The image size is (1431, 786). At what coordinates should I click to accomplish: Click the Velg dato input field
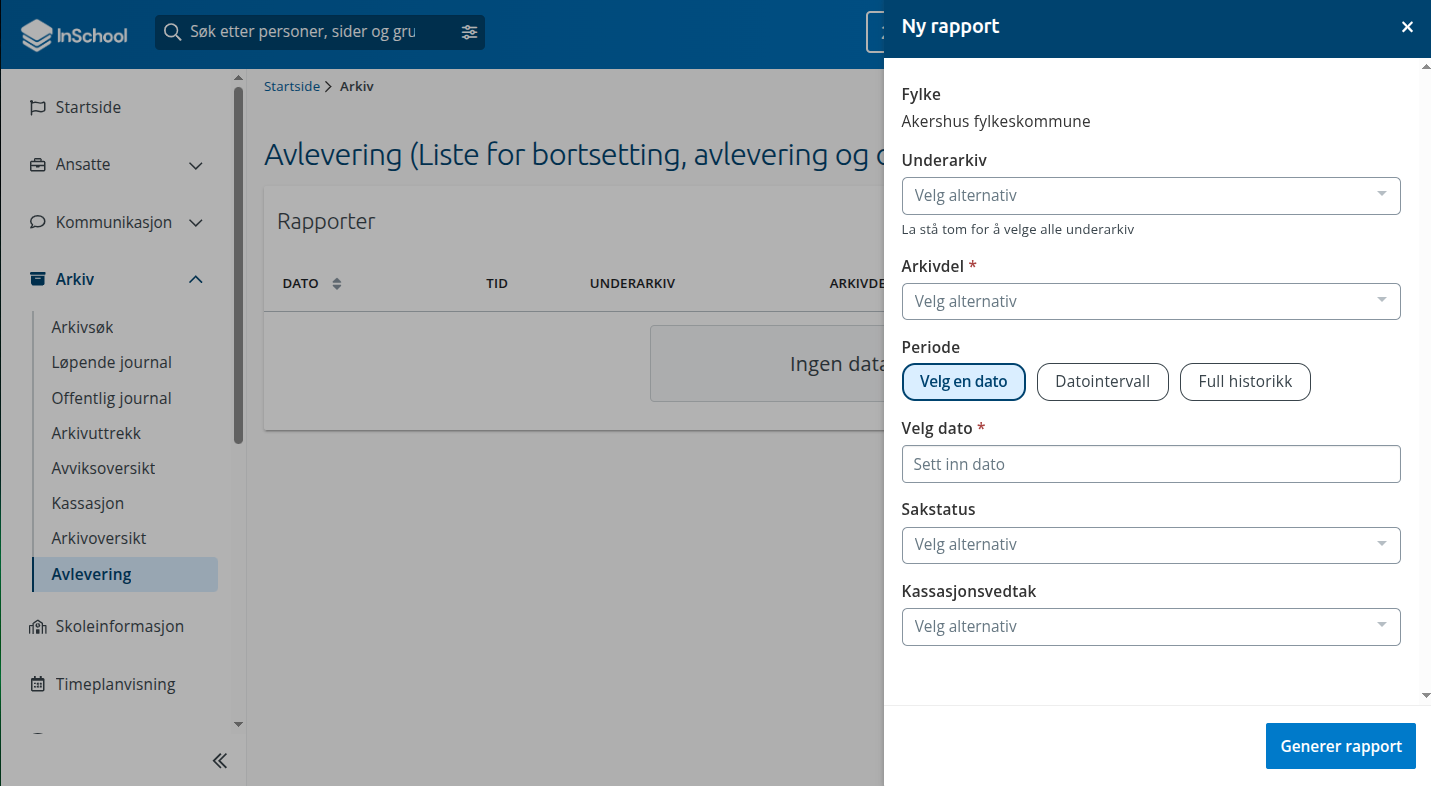tap(1151, 464)
